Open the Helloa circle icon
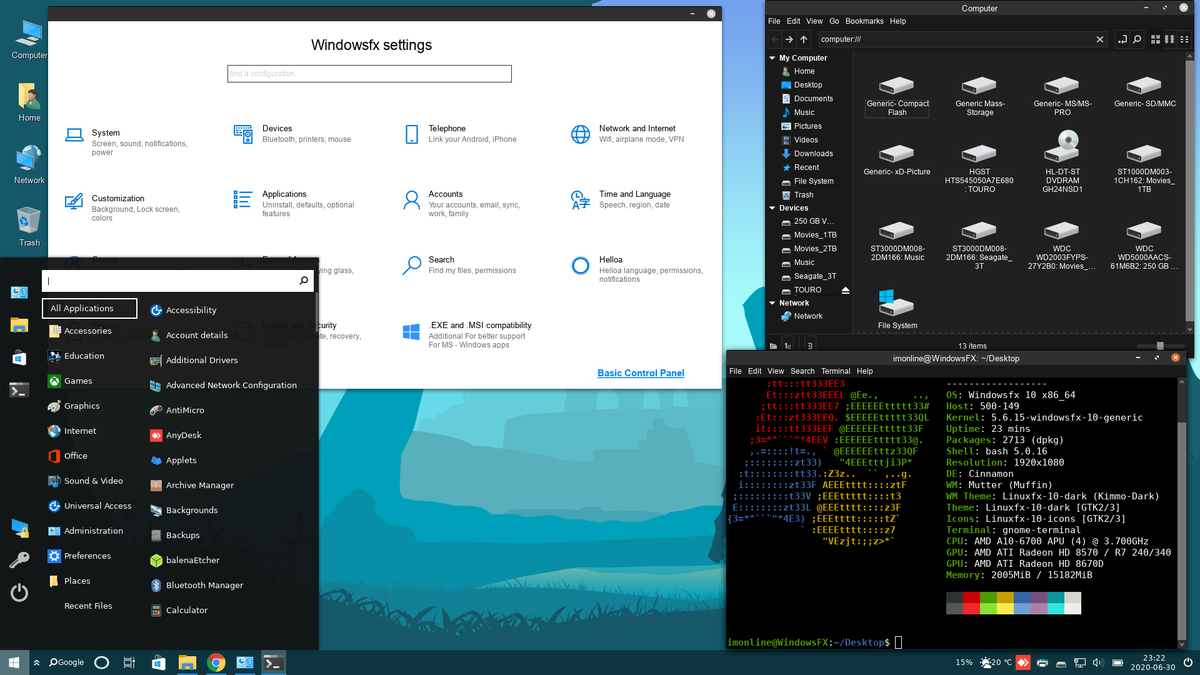 click(581, 265)
